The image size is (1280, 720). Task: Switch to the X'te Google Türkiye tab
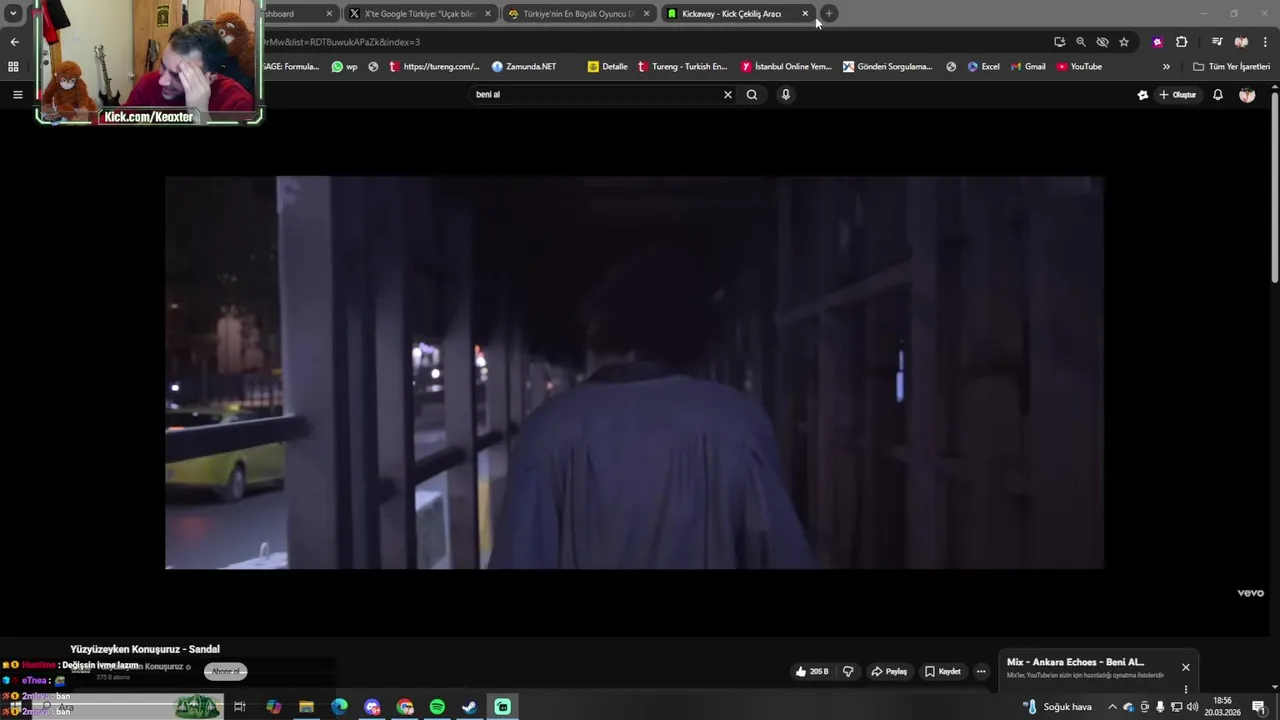(419, 14)
